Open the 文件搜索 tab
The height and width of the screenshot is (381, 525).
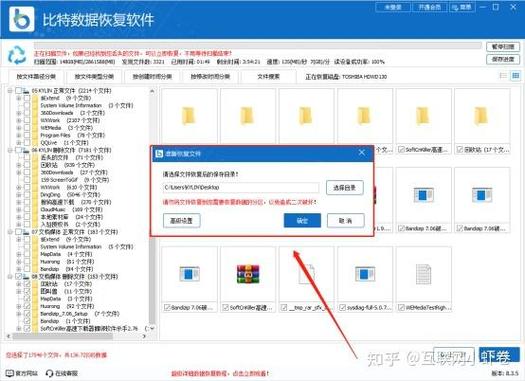coord(268,77)
